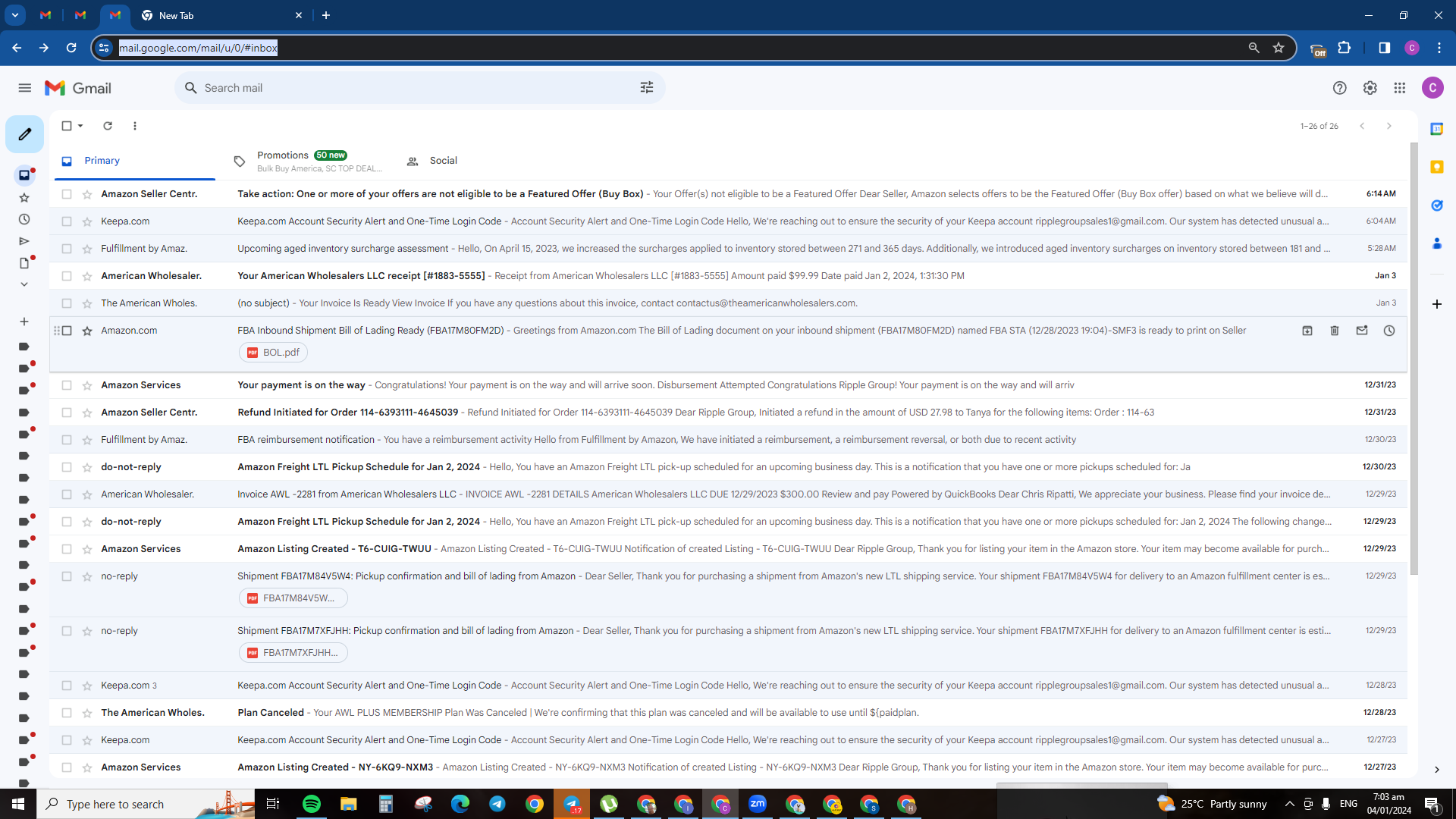The image size is (1456, 819).
Task: Tick checkbox for Keepa.com 6:04 AM email
Action: point(67,221)
